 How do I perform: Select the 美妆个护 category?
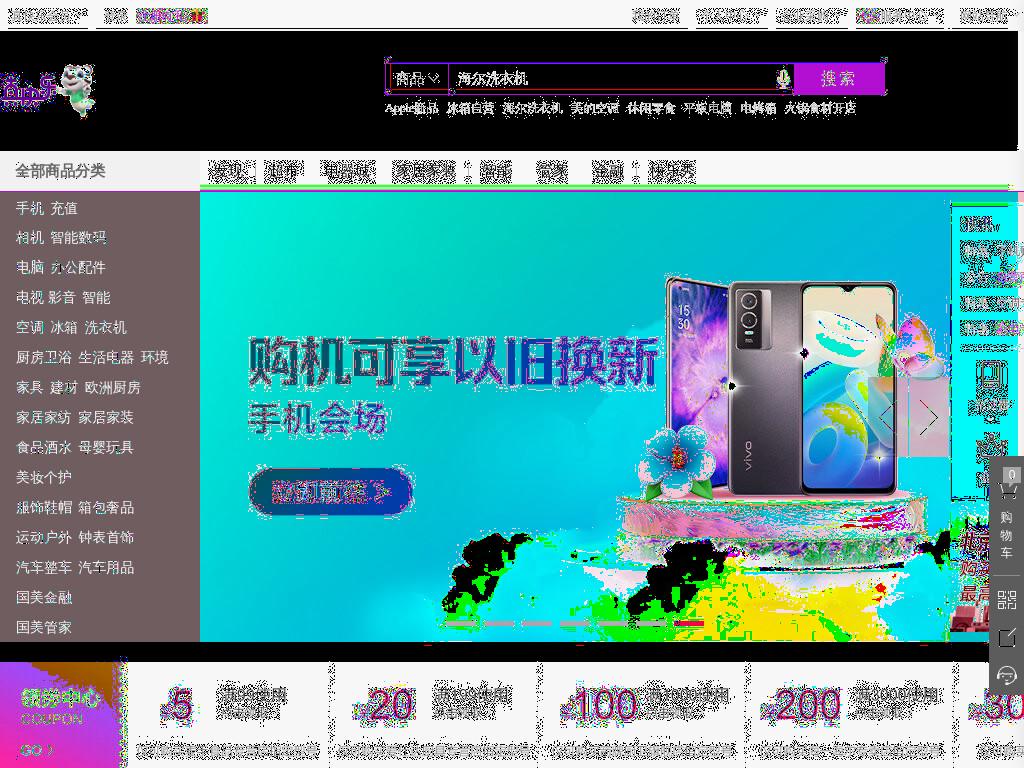coord(44,477)
